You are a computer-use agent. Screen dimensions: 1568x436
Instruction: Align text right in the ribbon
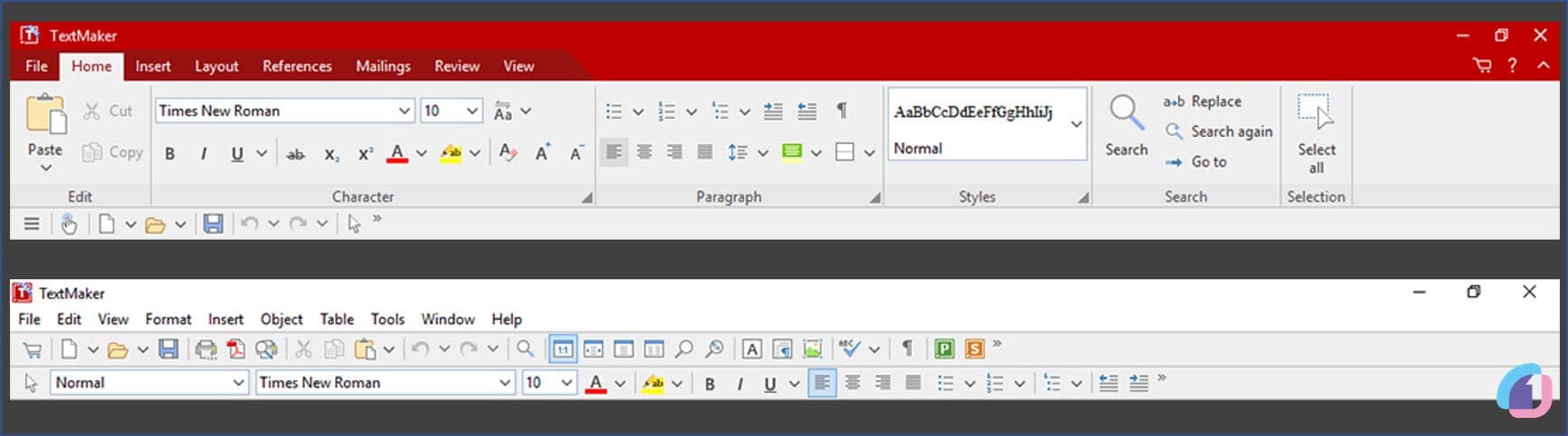click(674, 152)
